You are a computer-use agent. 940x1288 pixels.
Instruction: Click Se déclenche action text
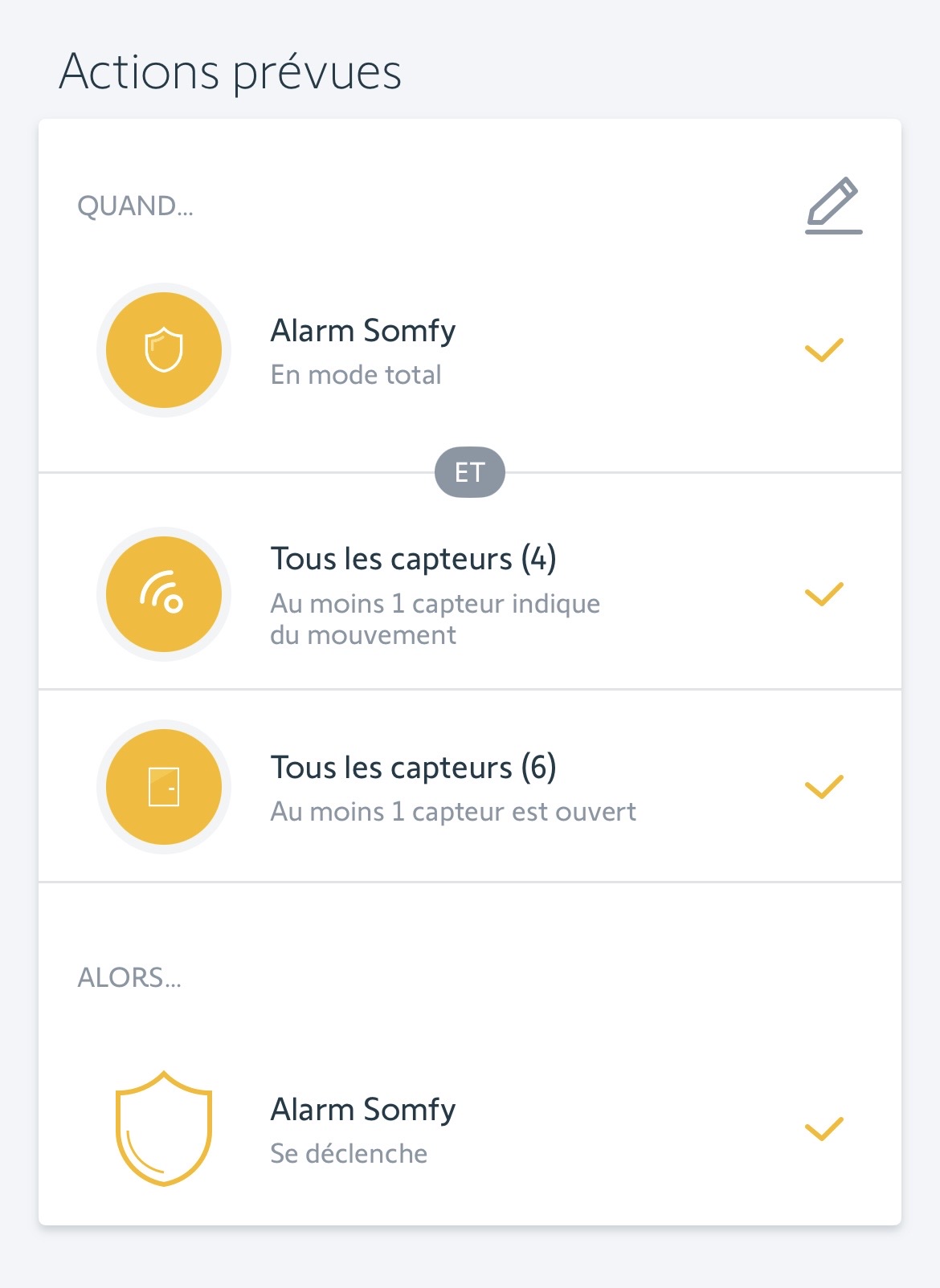pyautogui.click(x=349, y=1154)
